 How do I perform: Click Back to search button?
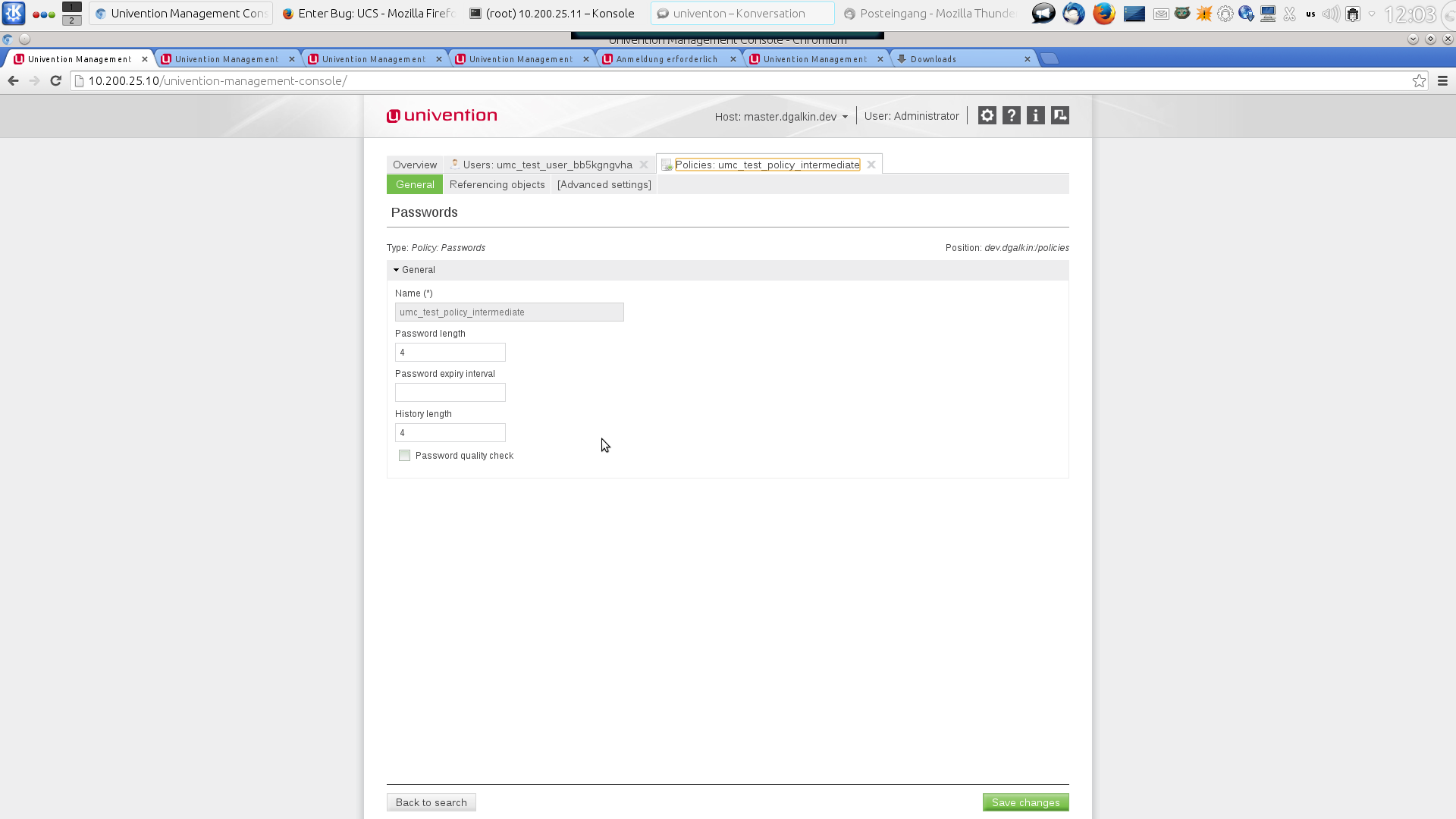[x=431, y=802]
